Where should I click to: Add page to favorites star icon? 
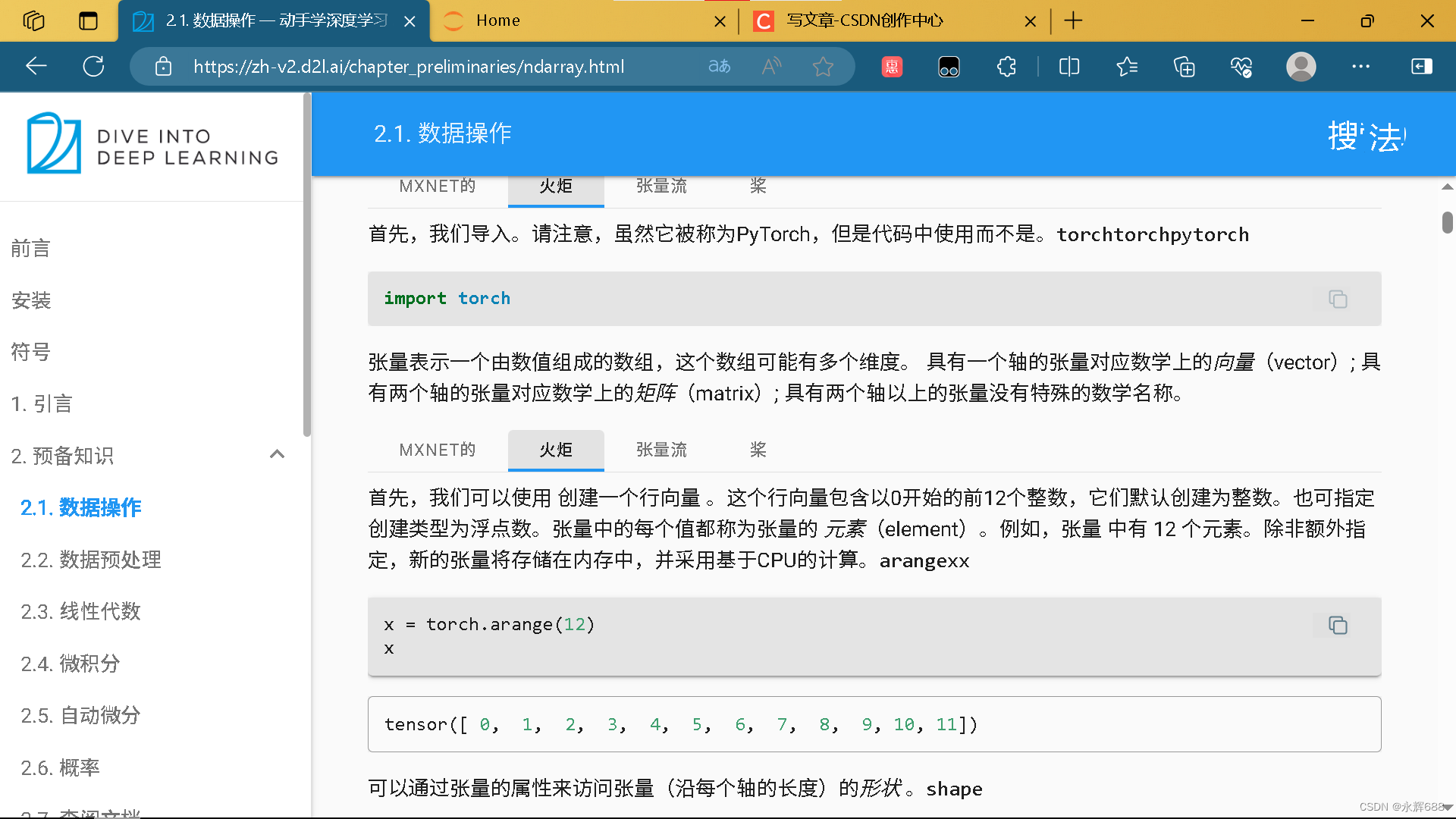(823, 67)
